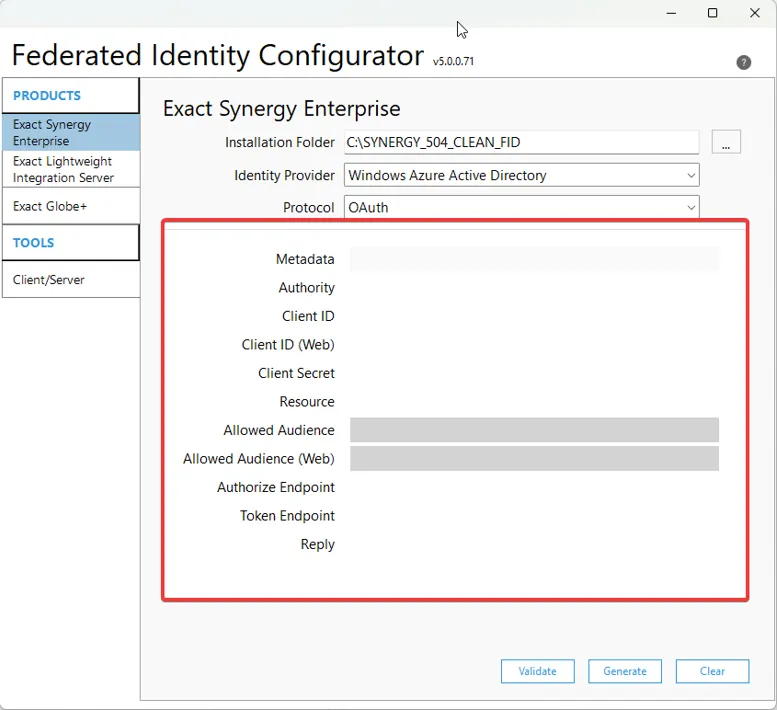Maximize the Federated Identity Configurator window
Viewport: 777px width, 710px height.
pos(712,13)
